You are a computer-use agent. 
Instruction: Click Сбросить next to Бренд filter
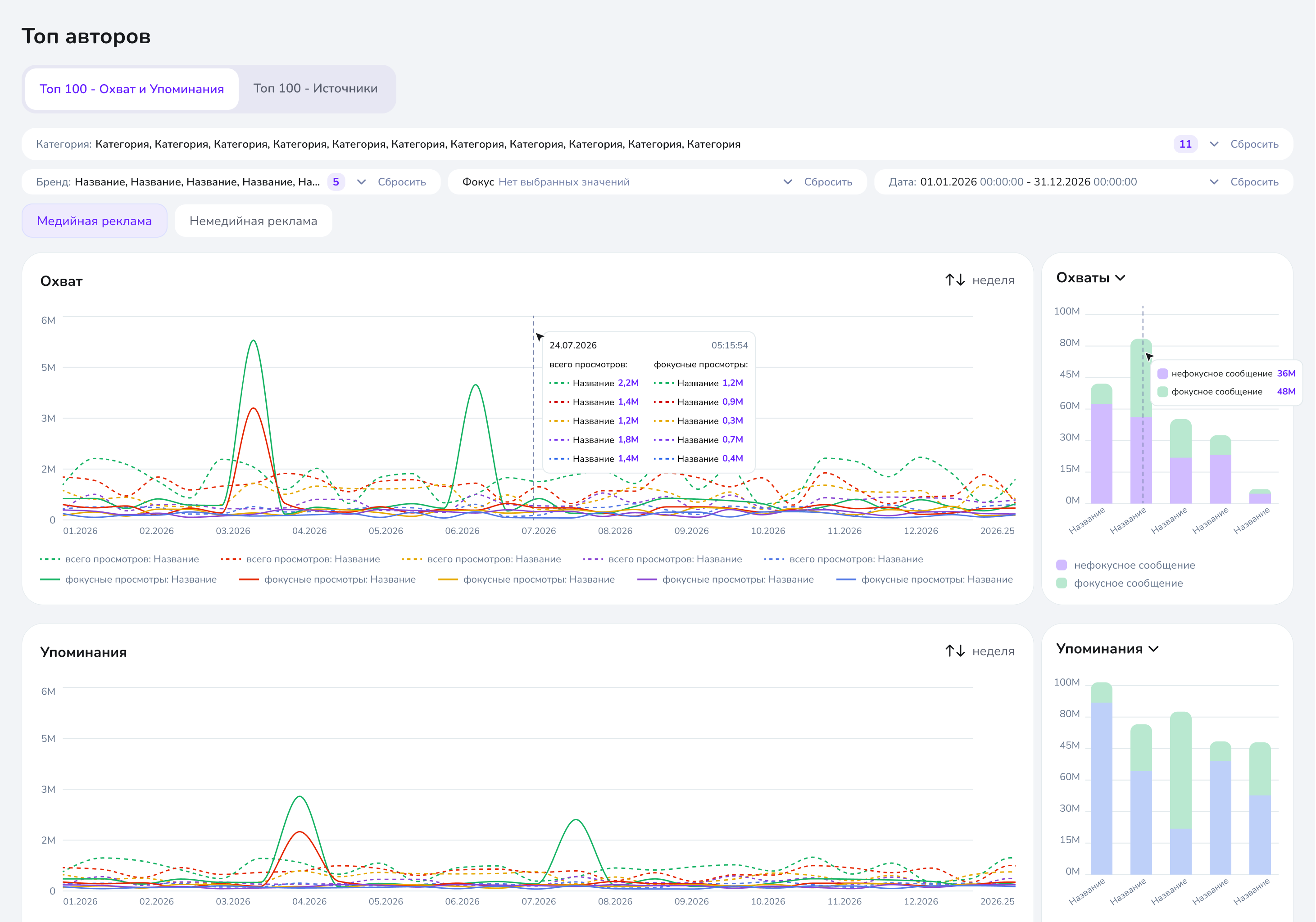tap(402, 182)
